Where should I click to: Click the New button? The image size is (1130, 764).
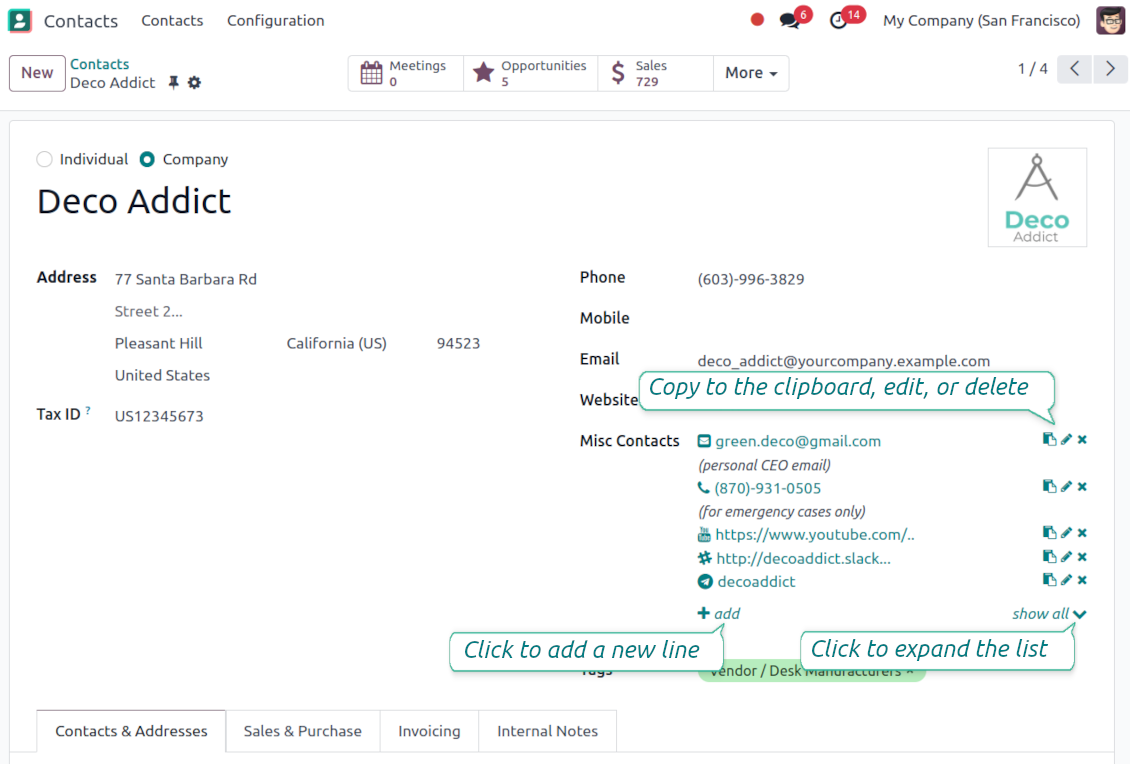pos(37,73)
